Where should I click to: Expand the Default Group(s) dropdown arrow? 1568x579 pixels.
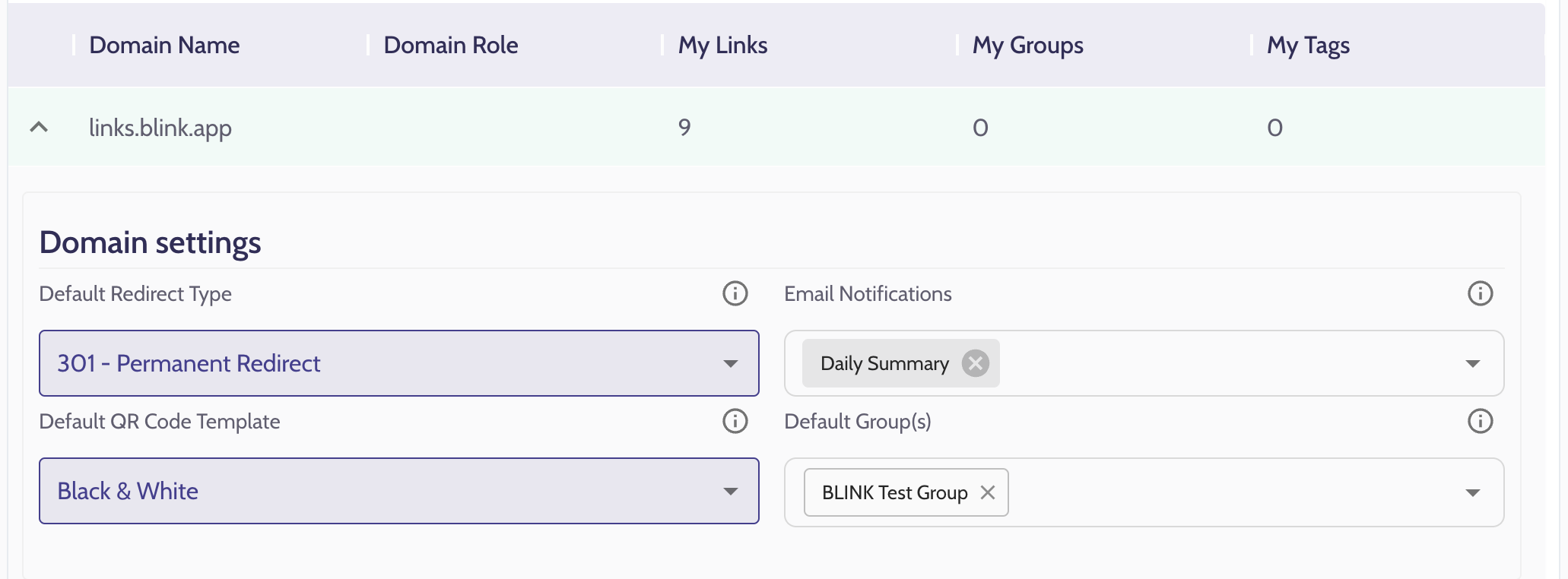coord(1472,492)
